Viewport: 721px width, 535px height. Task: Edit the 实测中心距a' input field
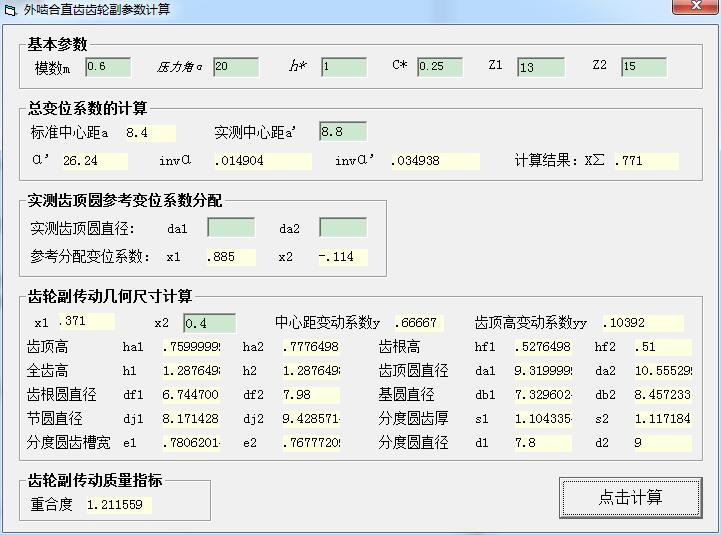pyautogui.click(x=343, y=132)
